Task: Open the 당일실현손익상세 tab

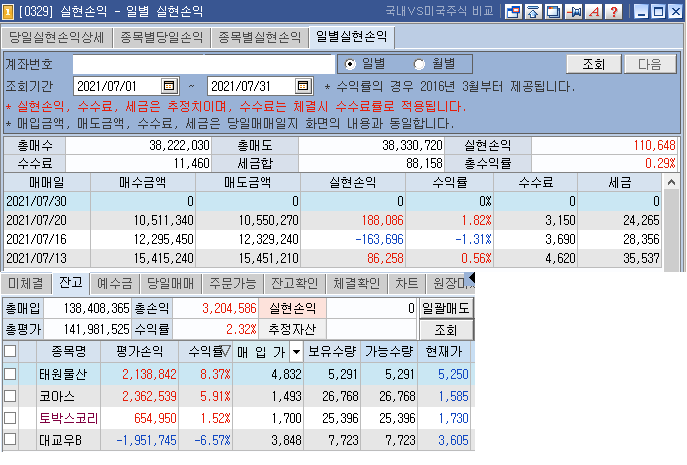Action: click(x=57, y=38)
